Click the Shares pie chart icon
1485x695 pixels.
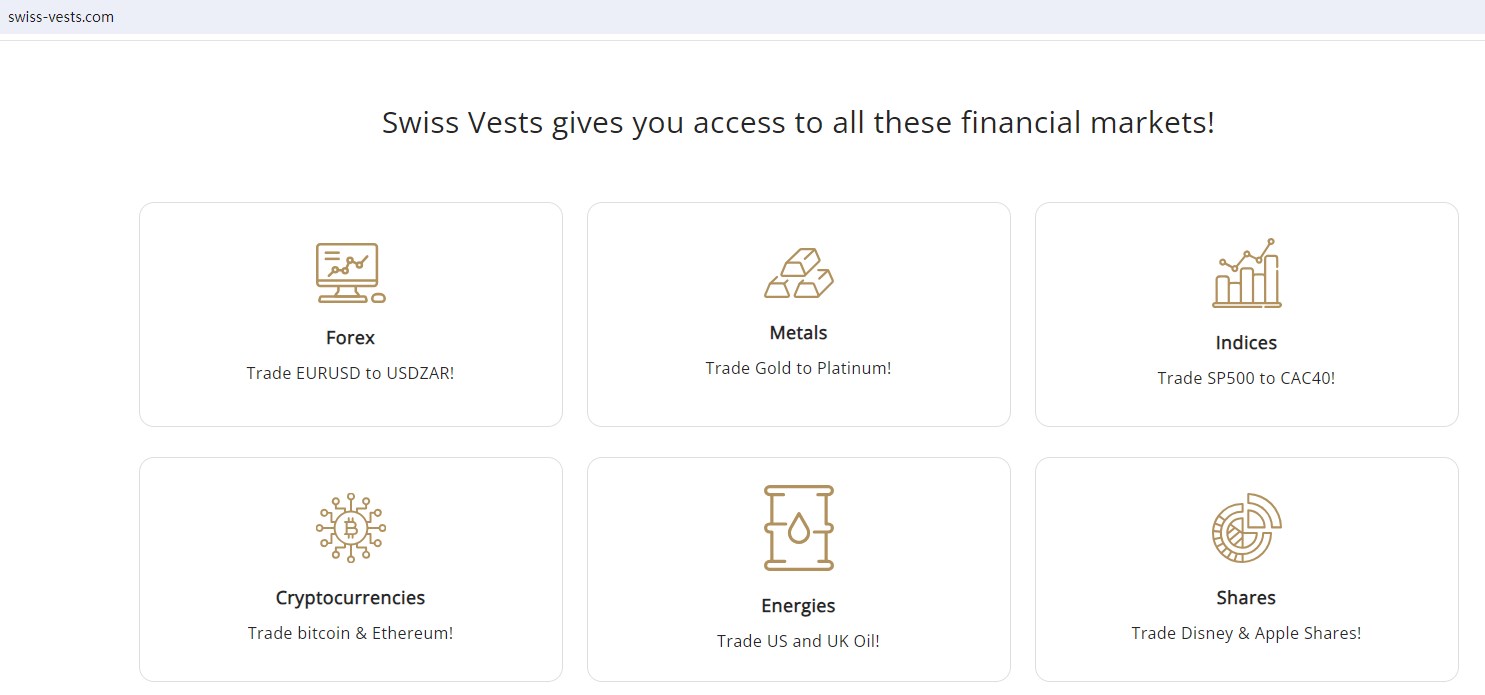coord(1246,528)
